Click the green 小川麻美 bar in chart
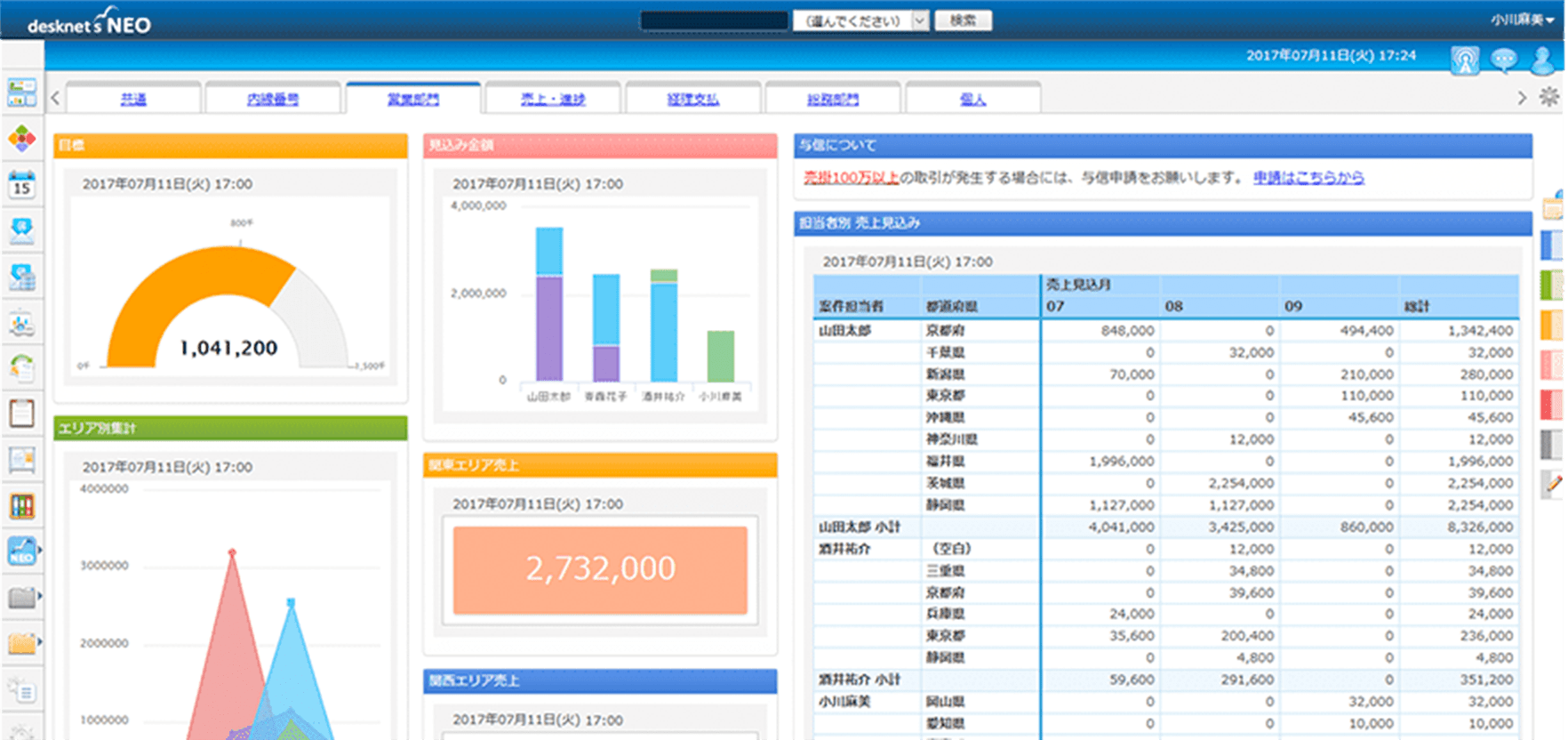Image resolution: width=1568 pixels, height=740 pixels. (x=721, y=356)
